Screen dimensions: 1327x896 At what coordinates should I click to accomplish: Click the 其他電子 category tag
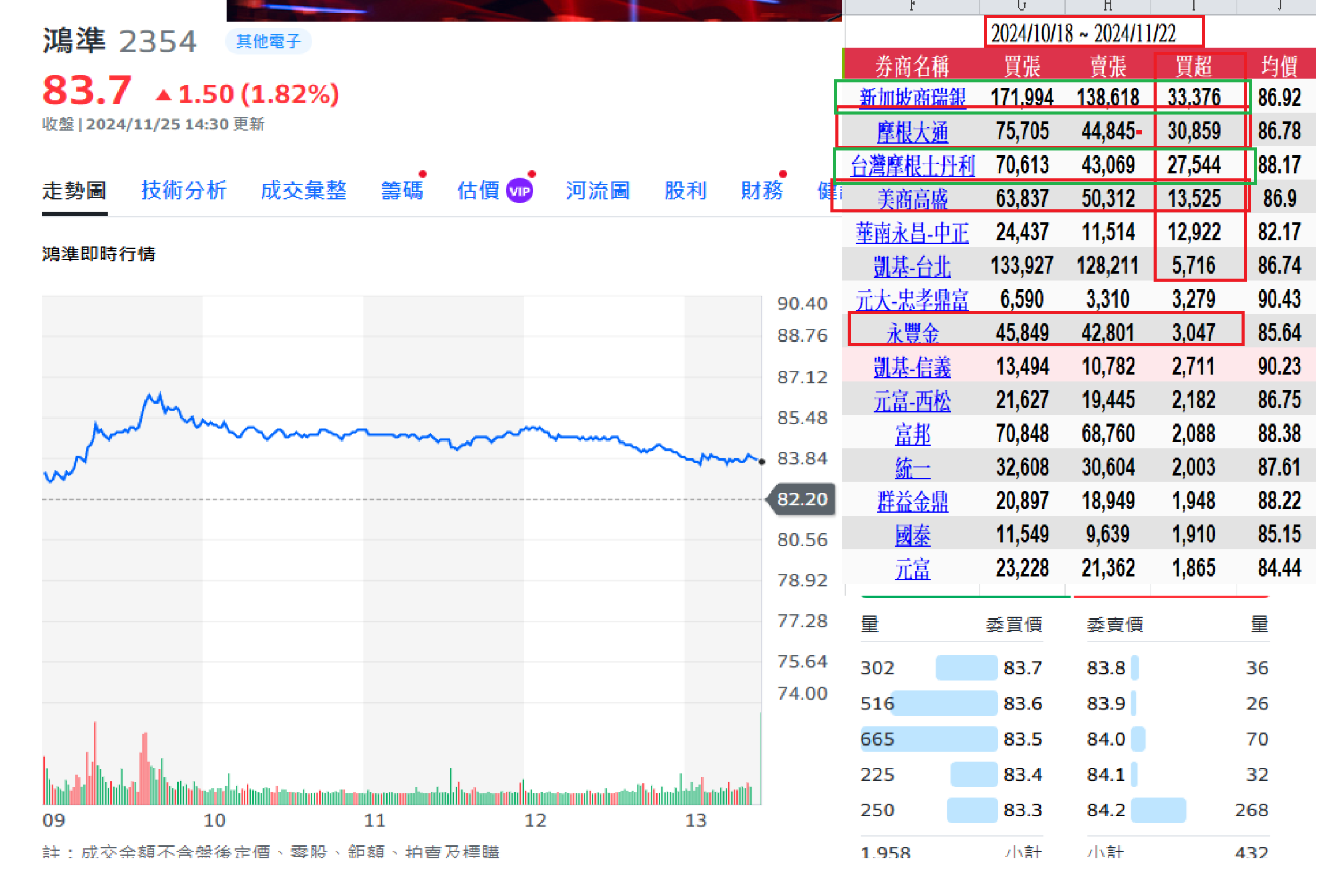pos(268,41)
